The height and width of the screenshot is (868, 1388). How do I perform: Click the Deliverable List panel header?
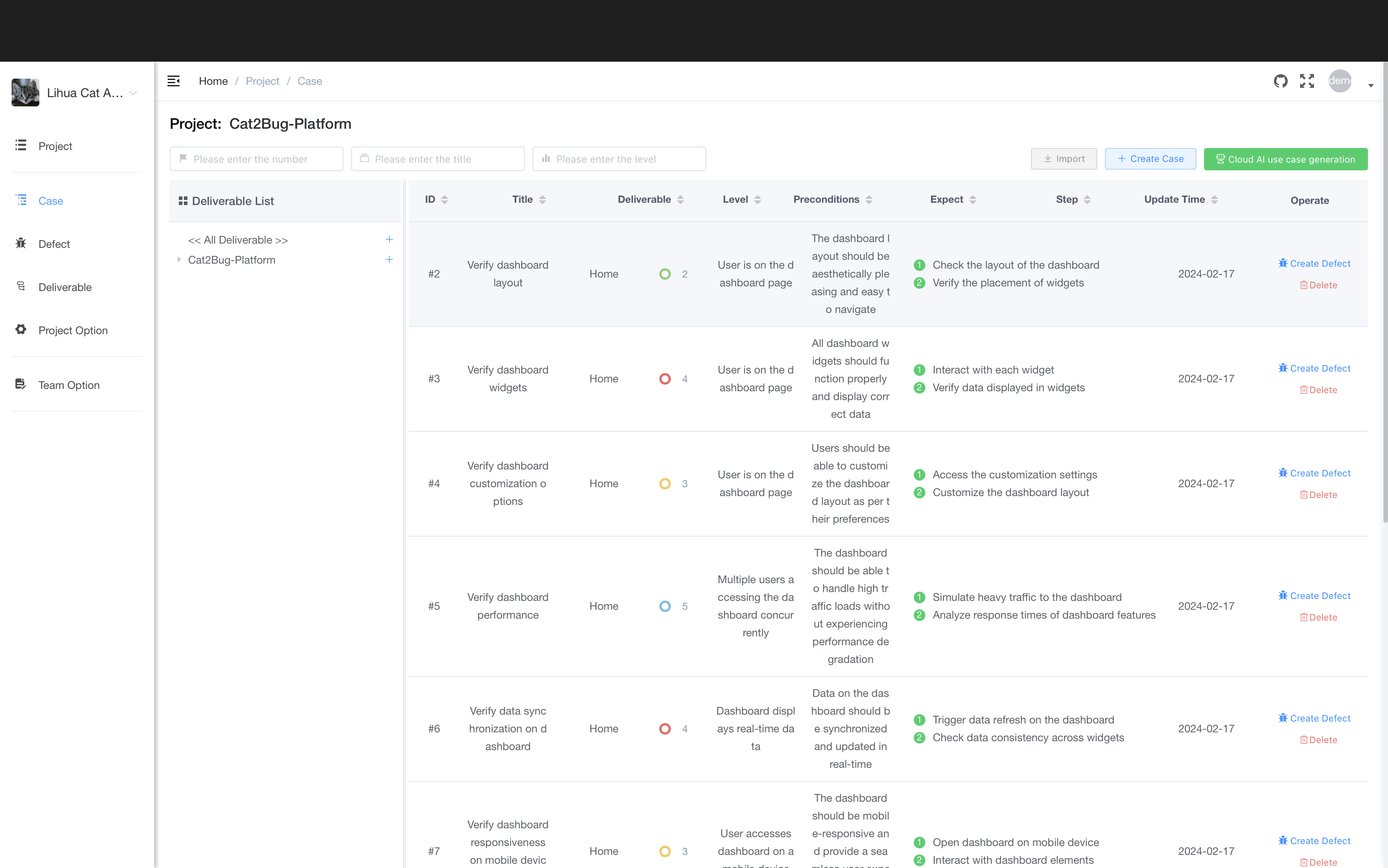(x=285, y=201)
